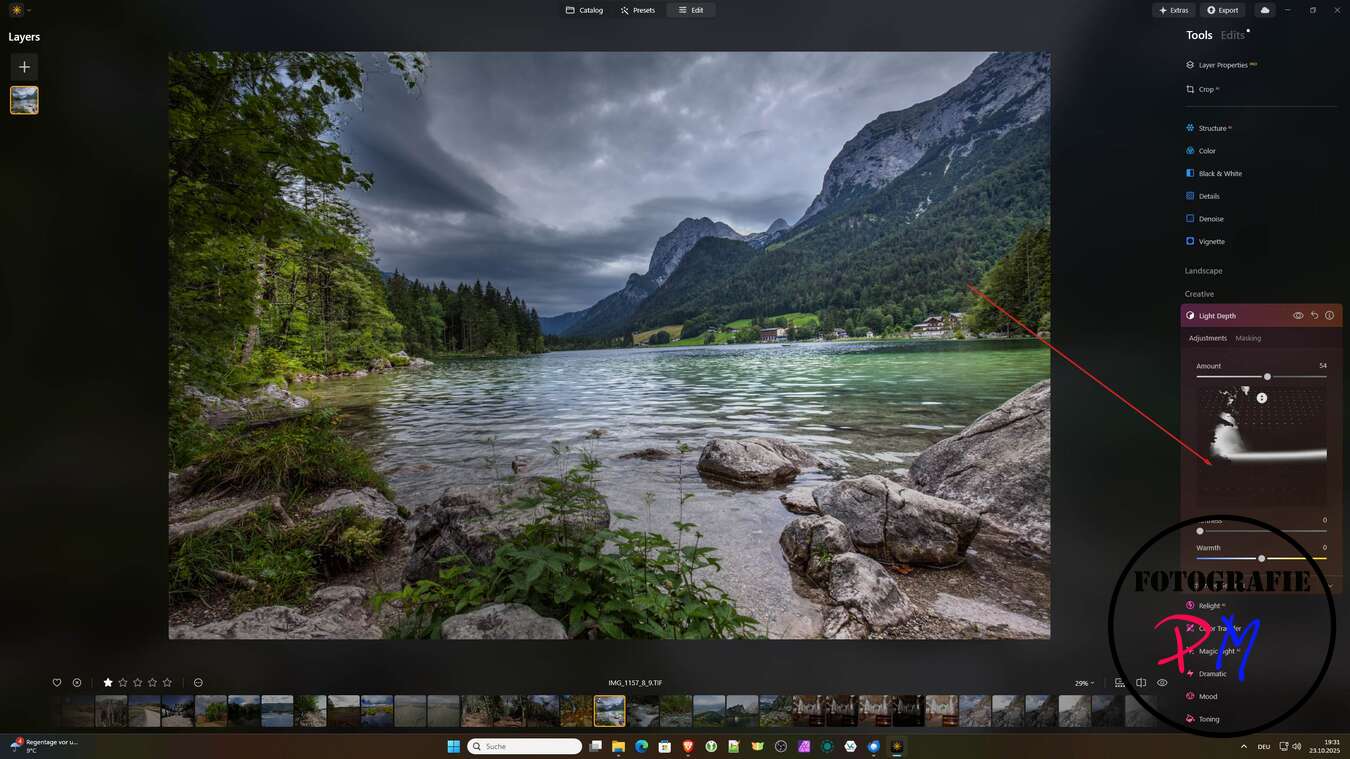Image resolution: width=1350 pixels, height=759 pixels.
Task: Select the Black & White tool
Action: coord(1219,174)
